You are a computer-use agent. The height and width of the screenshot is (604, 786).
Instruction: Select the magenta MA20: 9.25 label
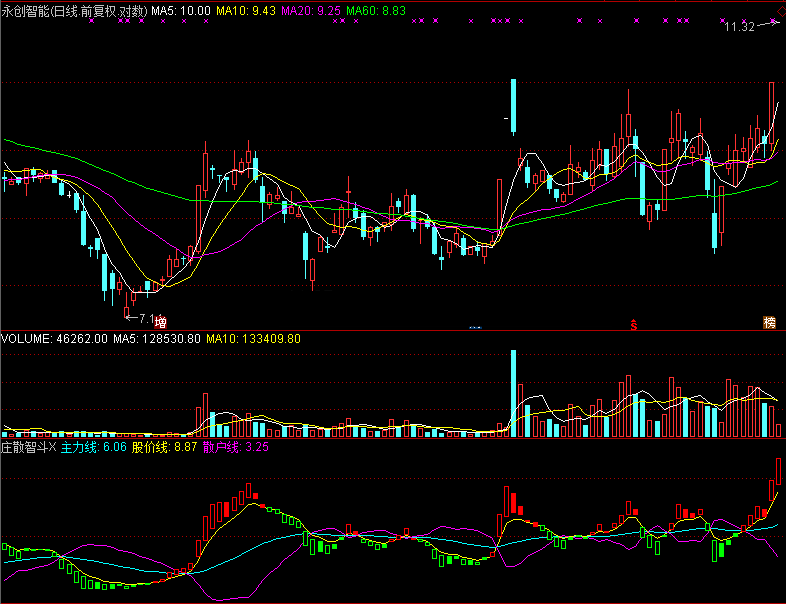[x=311, y=11]
